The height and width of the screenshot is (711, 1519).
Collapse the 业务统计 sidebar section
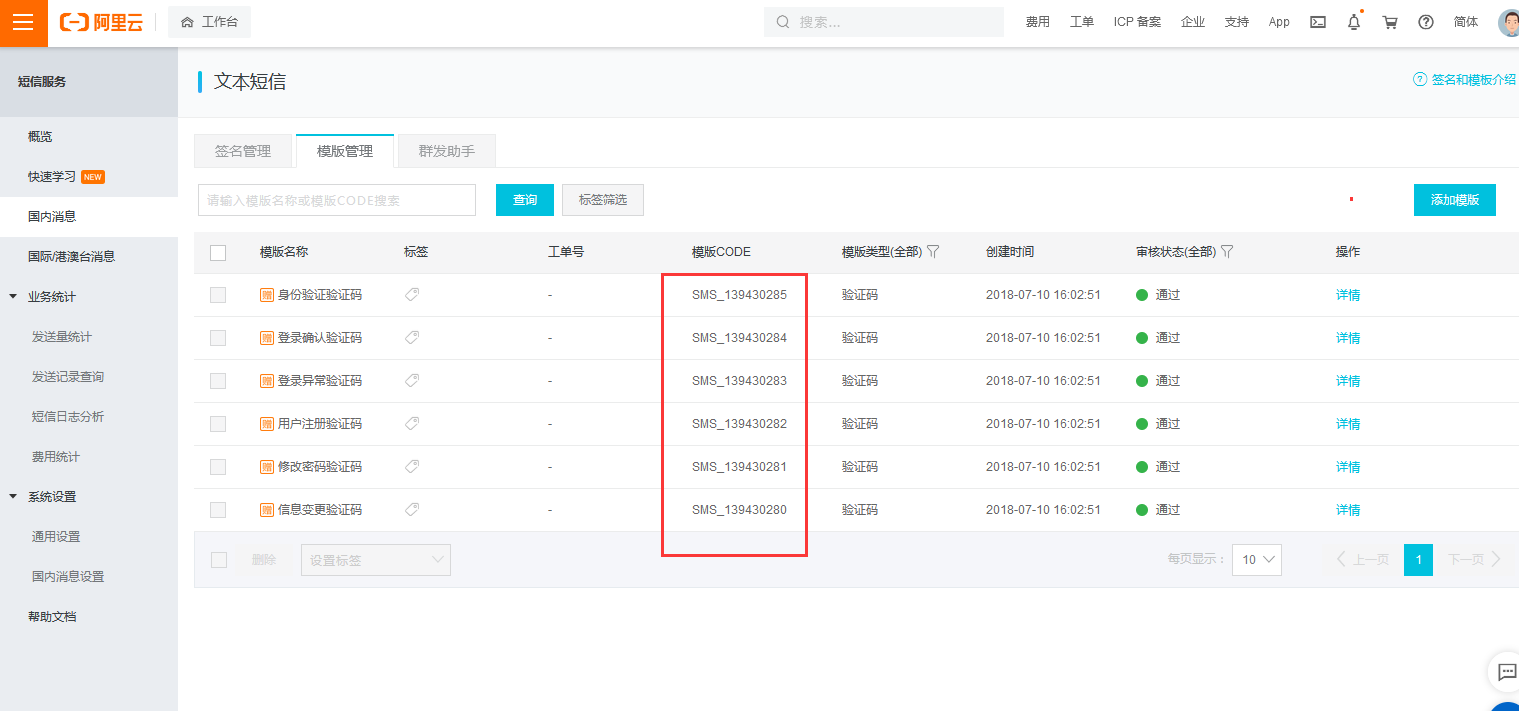click(13, 297)
